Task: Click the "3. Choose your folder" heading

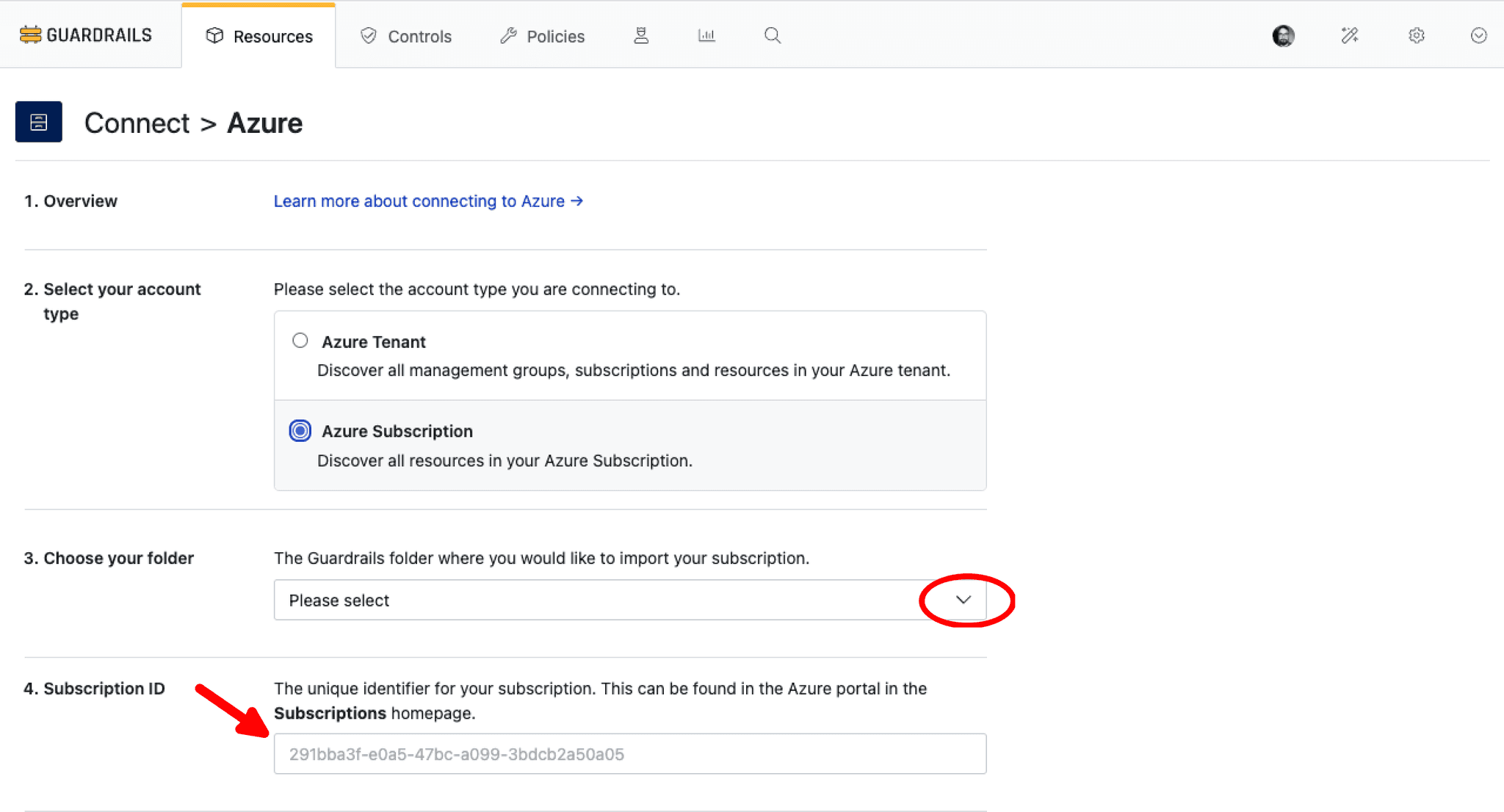Action: click(109, 558)
